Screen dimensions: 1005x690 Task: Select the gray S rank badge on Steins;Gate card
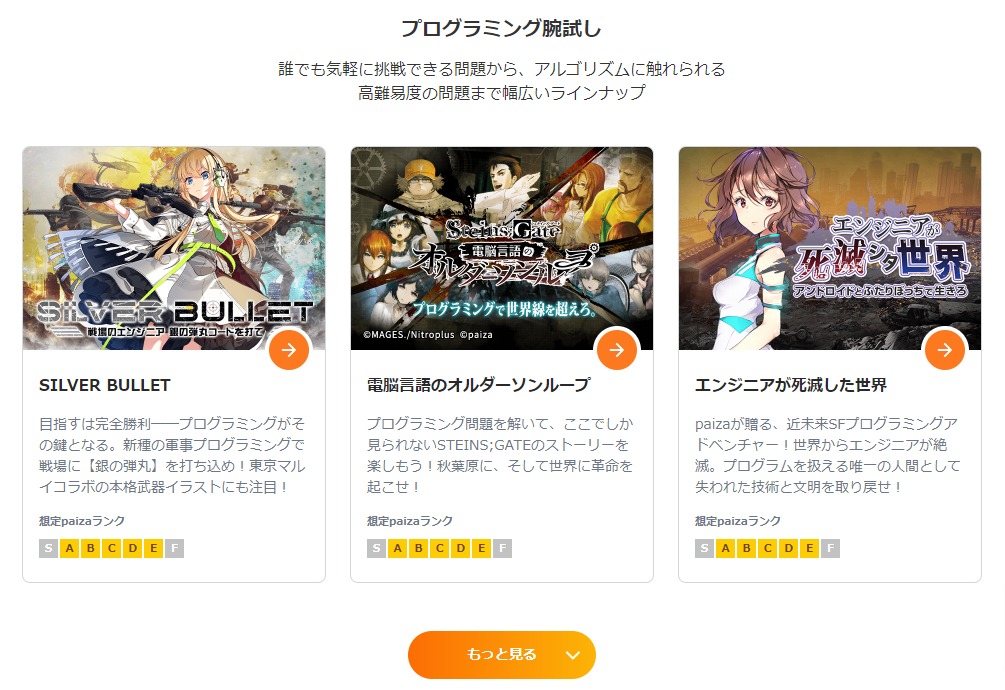[377, 548]
